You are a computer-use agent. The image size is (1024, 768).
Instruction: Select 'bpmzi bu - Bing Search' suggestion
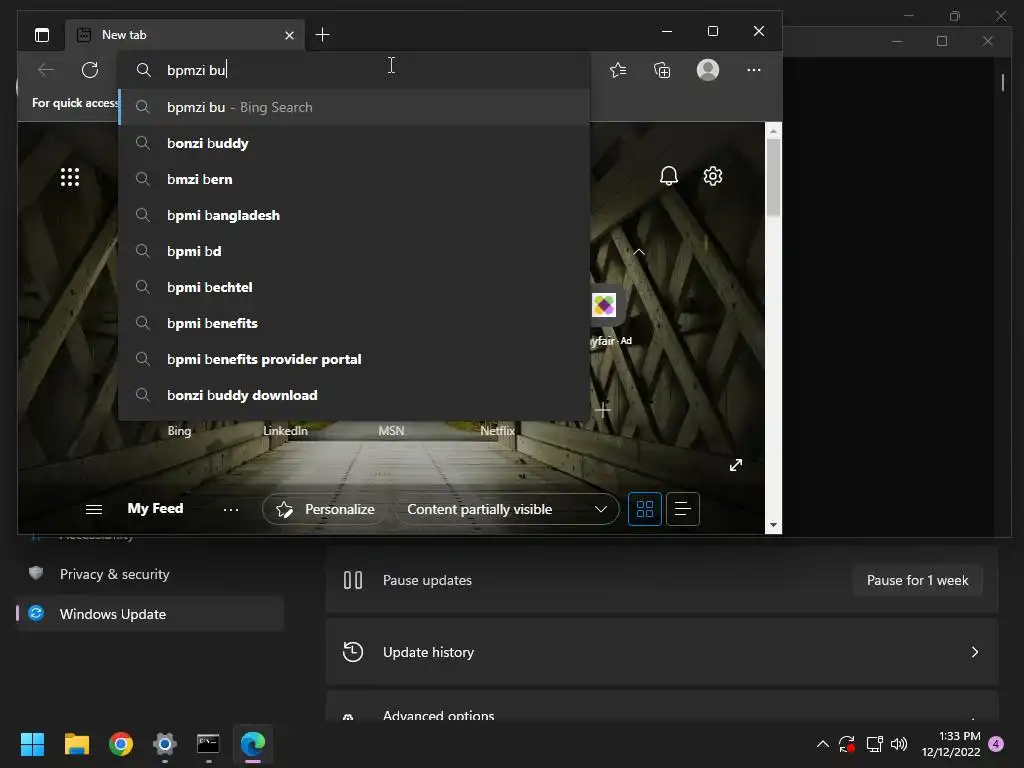tap(355, 107)
